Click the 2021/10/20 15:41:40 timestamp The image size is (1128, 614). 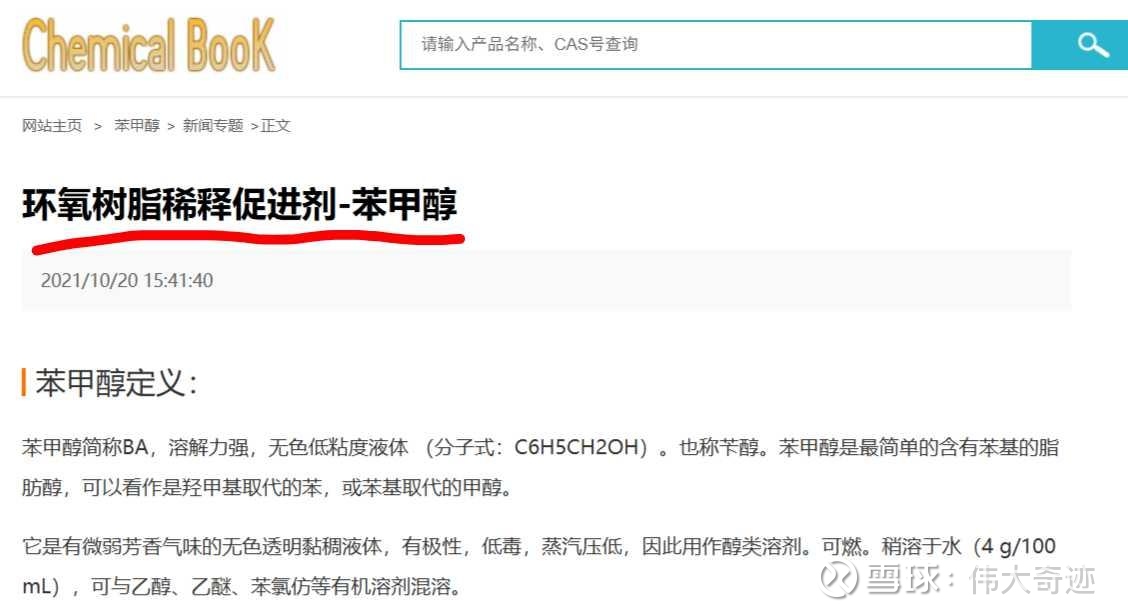point(127,280)
